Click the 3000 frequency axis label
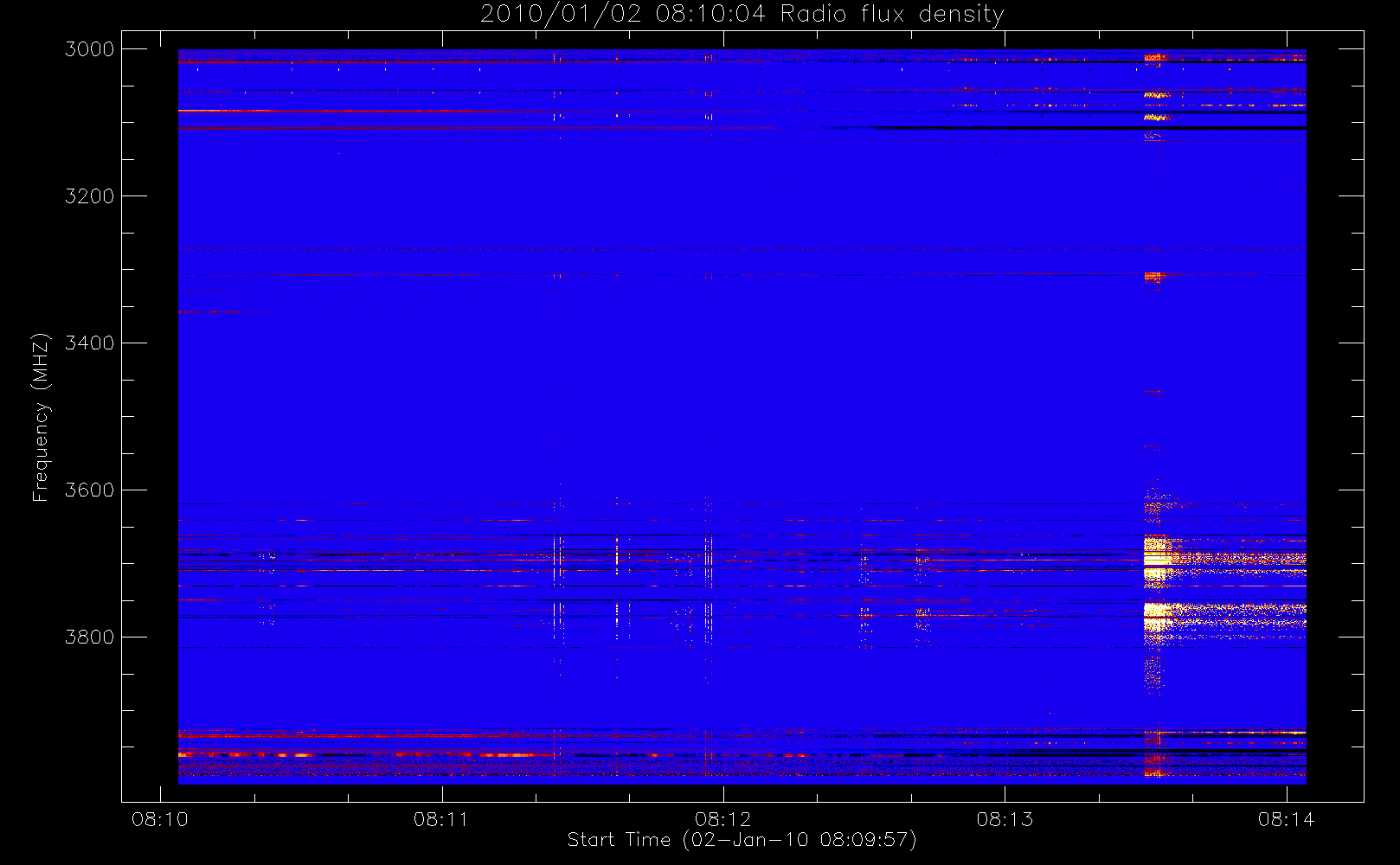The width and height of the screenshot is (1400, 865). point(89,49)
